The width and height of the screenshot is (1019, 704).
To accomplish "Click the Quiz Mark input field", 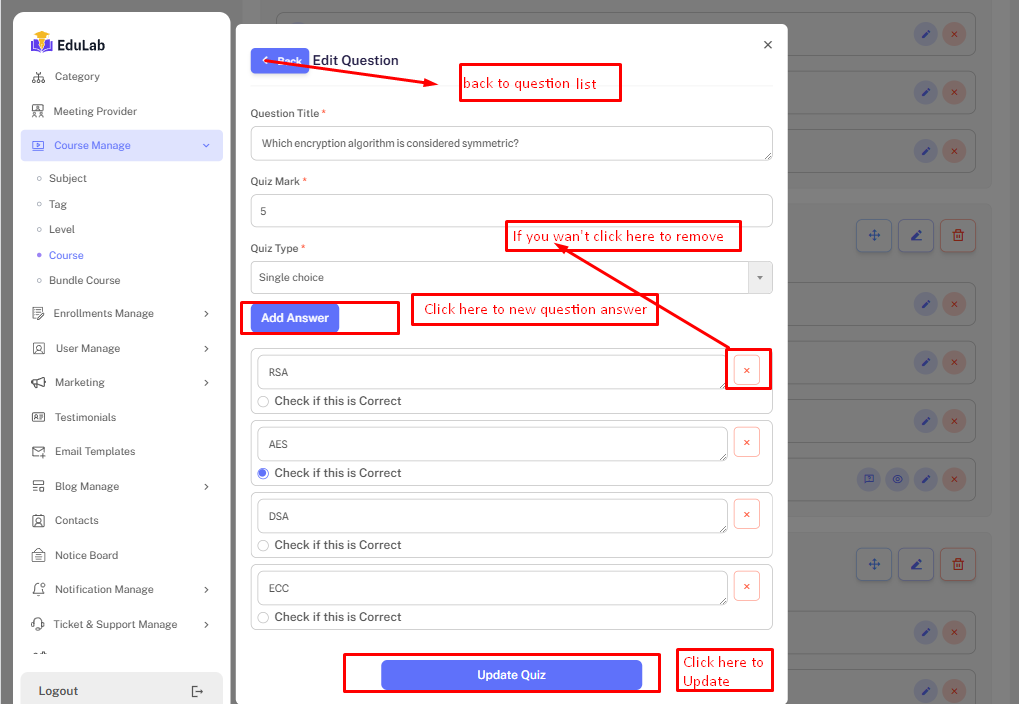I will pos(510,211).
